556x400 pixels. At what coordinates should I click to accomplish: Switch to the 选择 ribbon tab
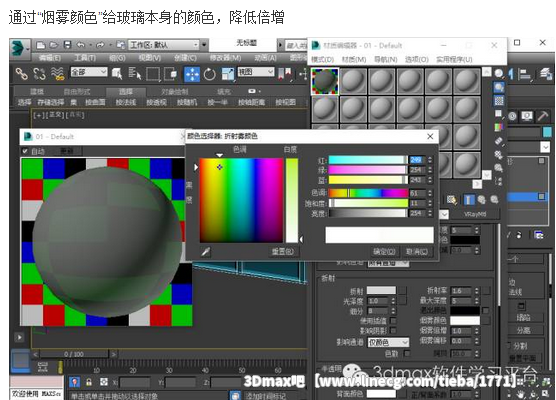click(x=126, y=92)
